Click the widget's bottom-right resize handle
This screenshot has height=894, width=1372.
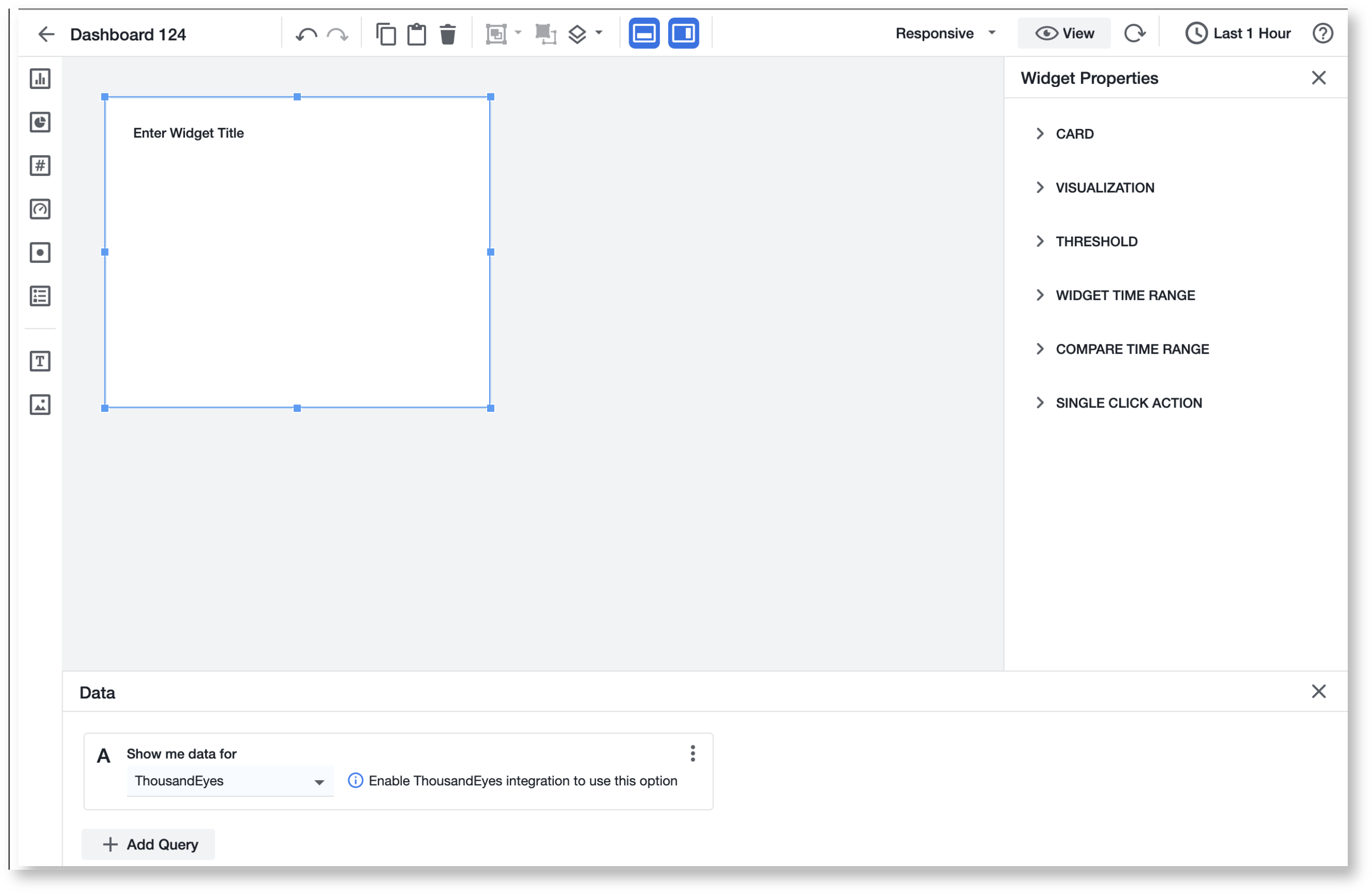coord(491,408)
